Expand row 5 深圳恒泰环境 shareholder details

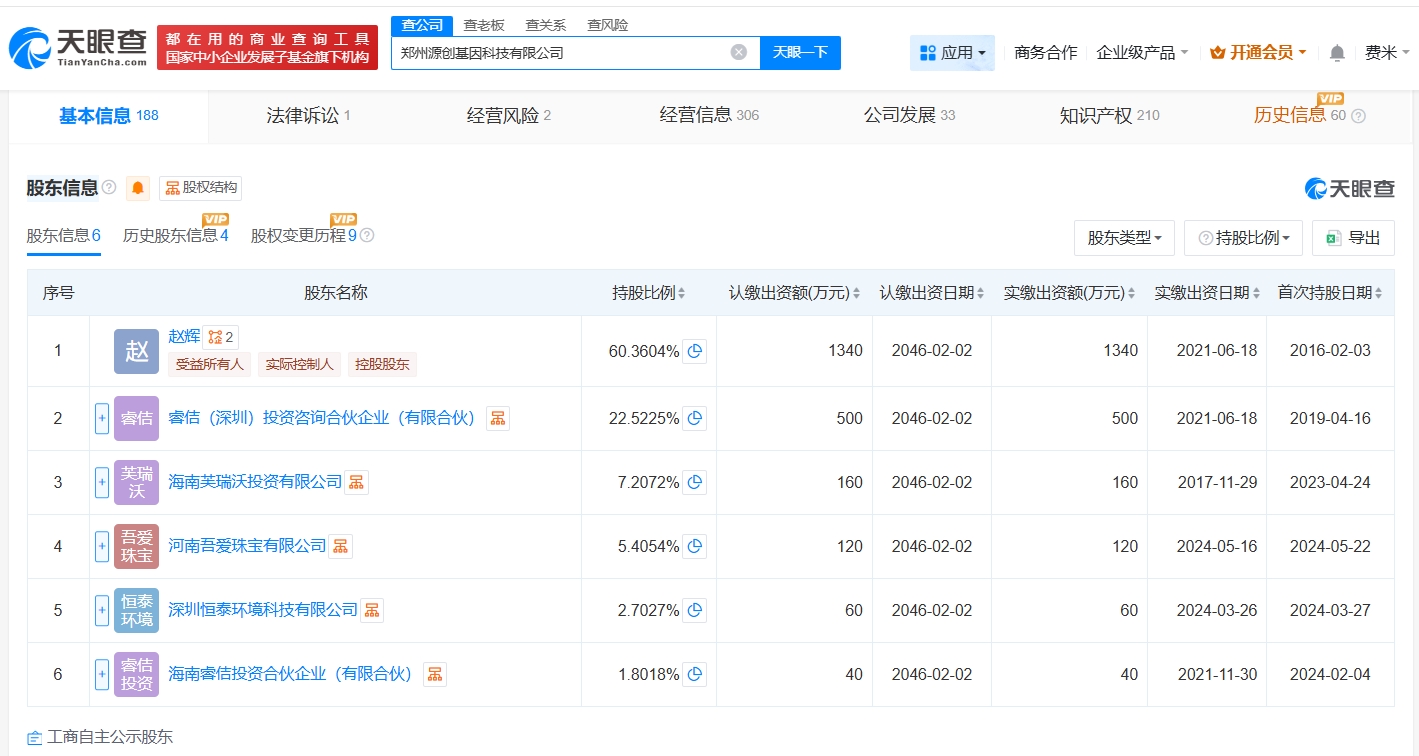102,610
